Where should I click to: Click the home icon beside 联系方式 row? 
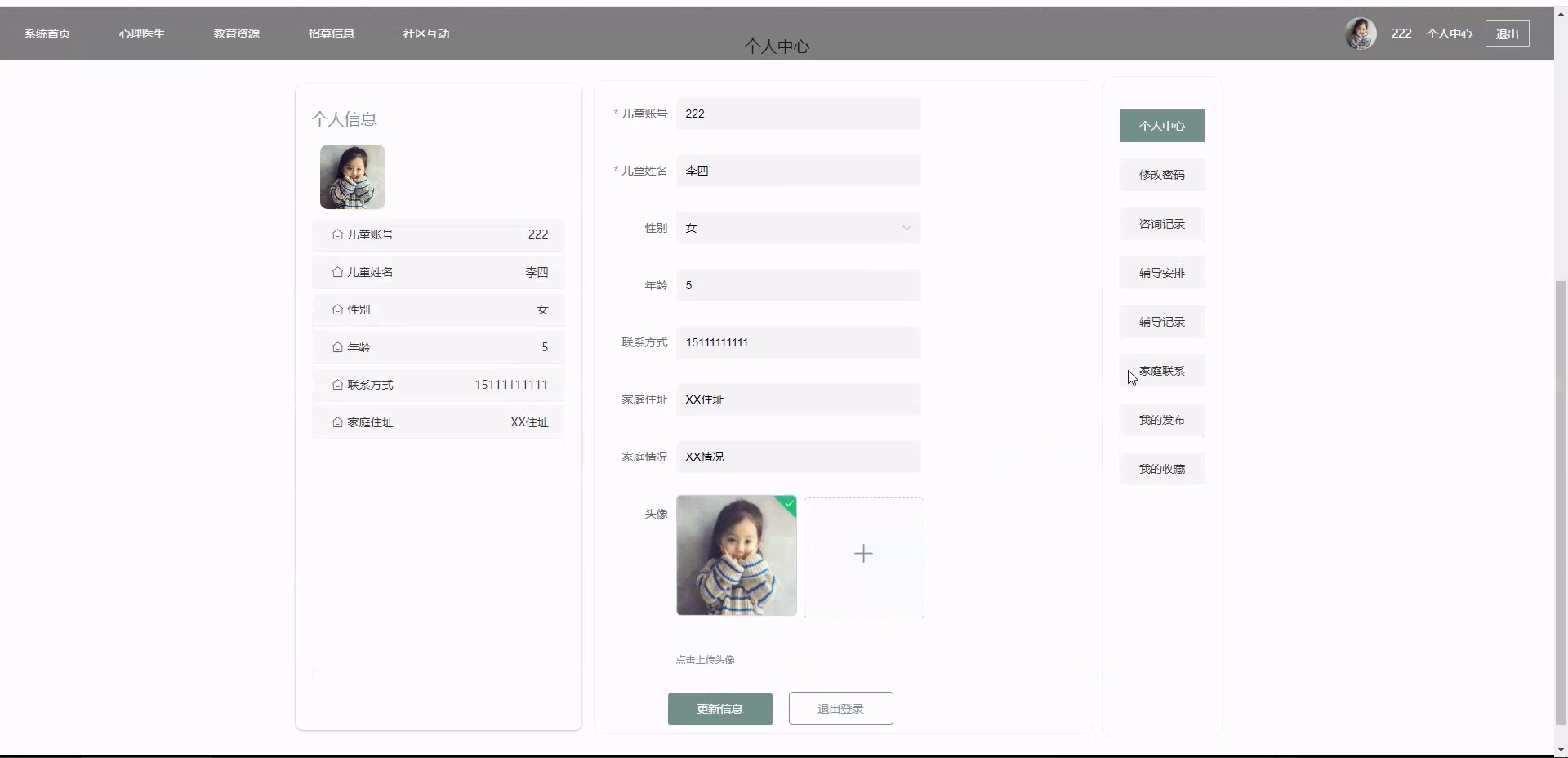(337, 385)
